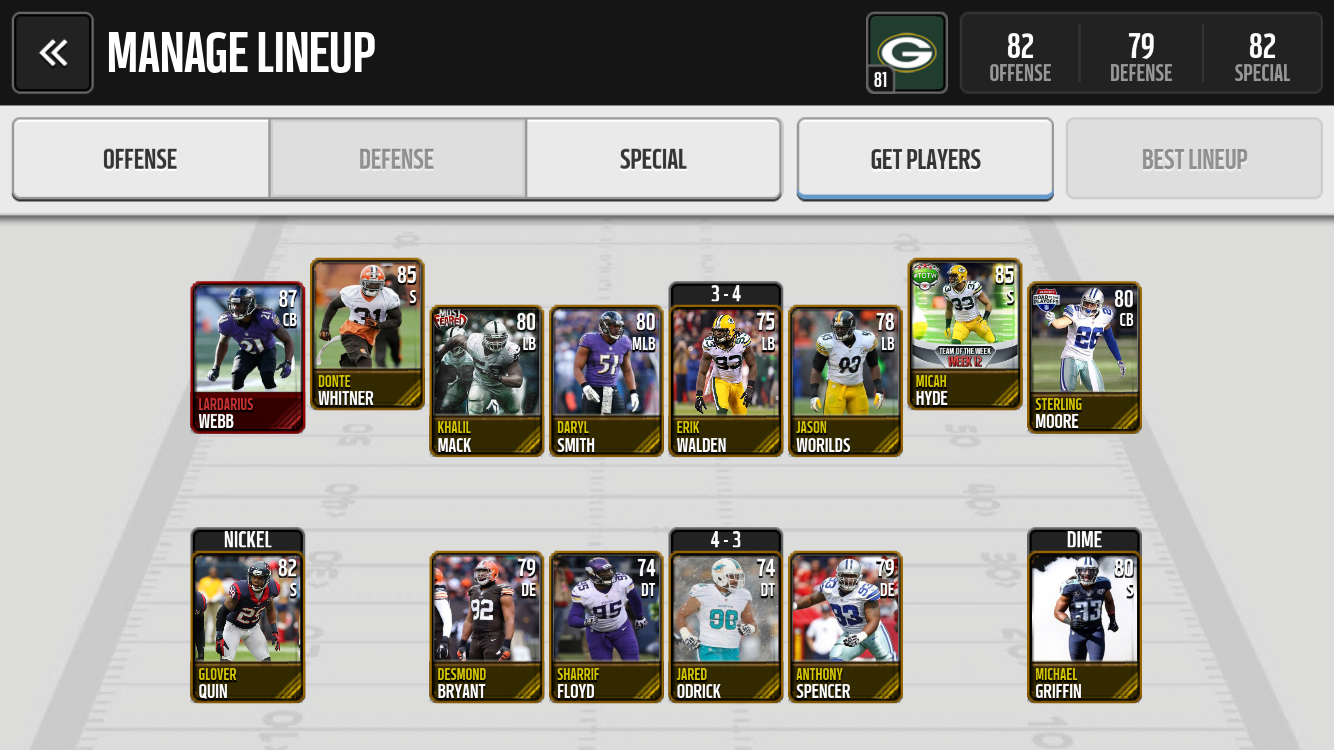
Task: Select Glover Quin Nickel slot card
Action: (x=248, y=615)
